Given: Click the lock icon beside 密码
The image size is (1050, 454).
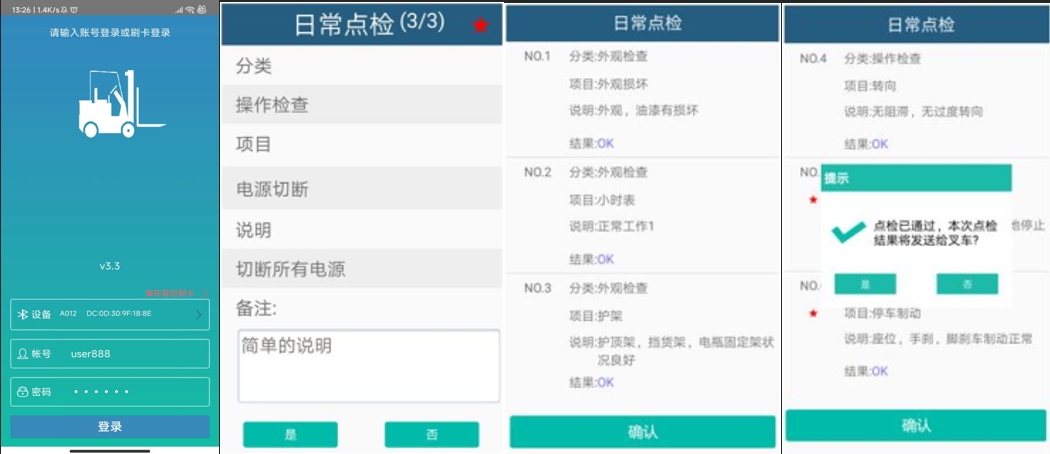Looking at the screenshot, I should click(x=22, y=392).
